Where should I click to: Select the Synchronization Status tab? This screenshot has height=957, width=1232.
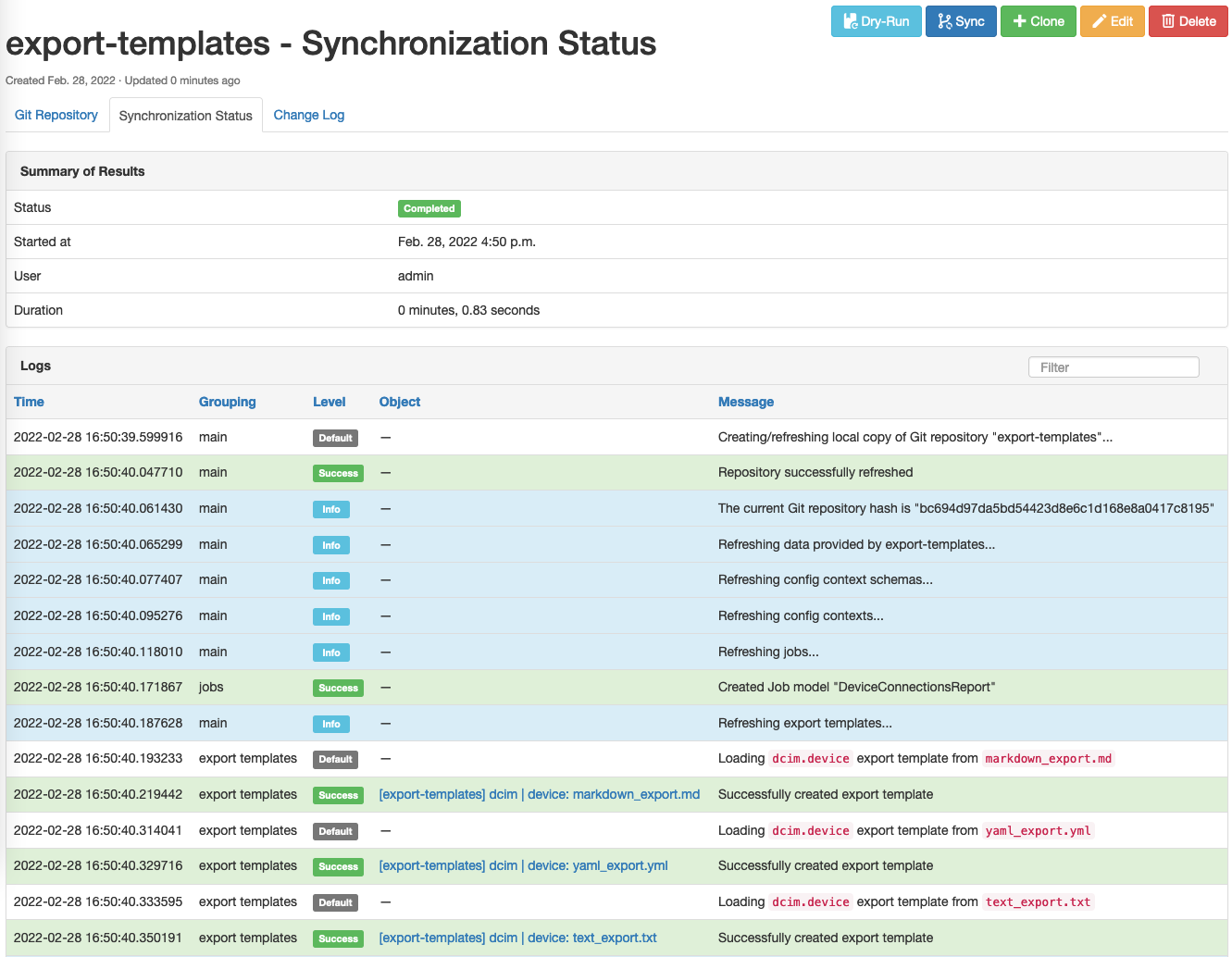pyautogui.click(x=185, y=114)
